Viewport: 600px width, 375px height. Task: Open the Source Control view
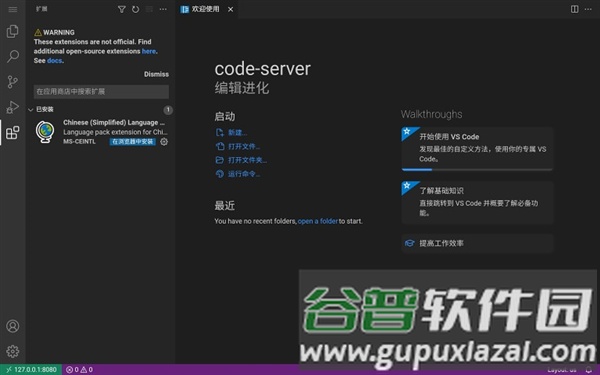[x=13, y=82]
